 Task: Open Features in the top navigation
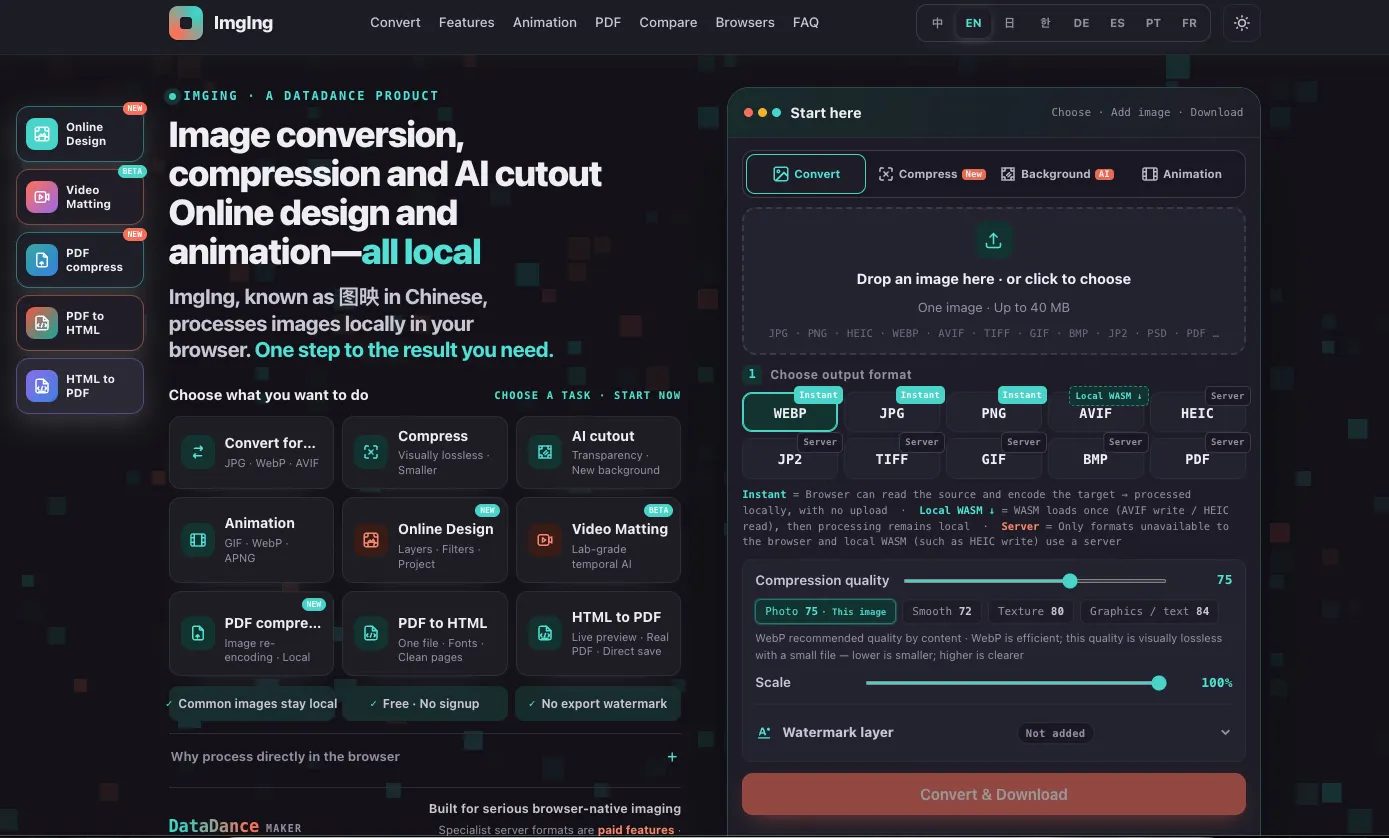tap(467, 22)
